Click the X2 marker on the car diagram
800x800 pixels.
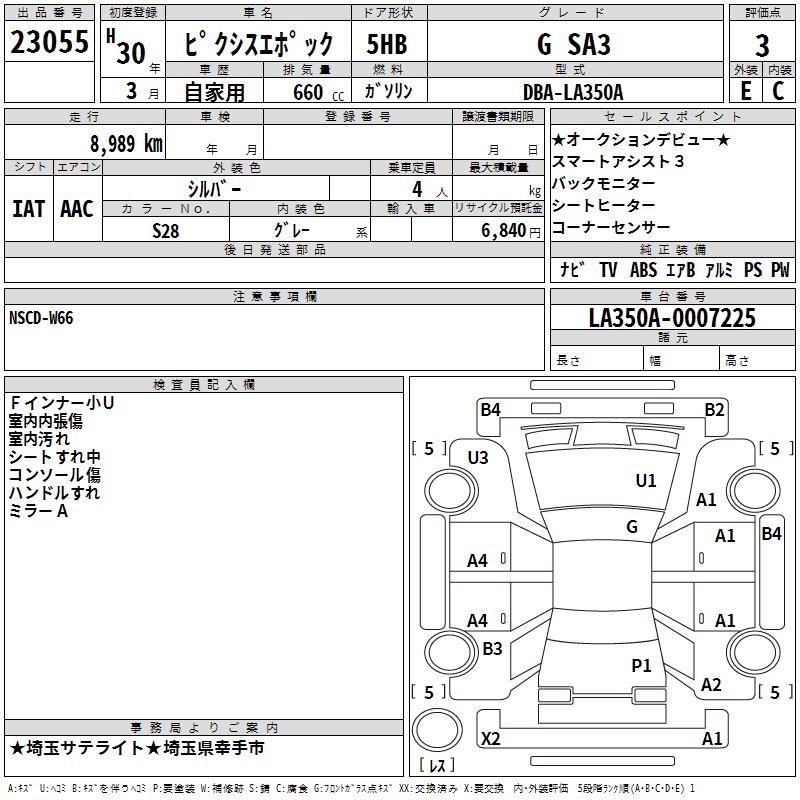[490, 739]
